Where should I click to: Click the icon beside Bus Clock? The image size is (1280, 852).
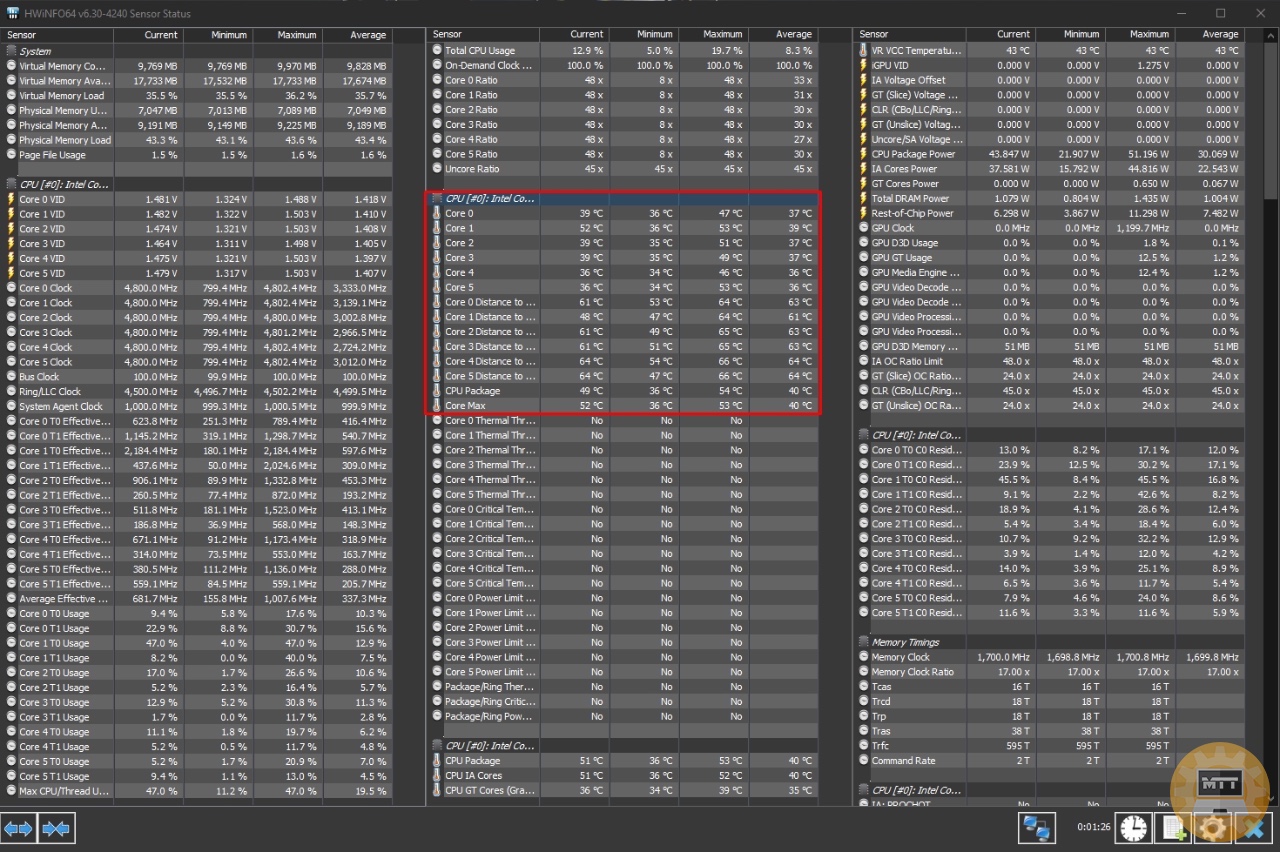point(11,377)
